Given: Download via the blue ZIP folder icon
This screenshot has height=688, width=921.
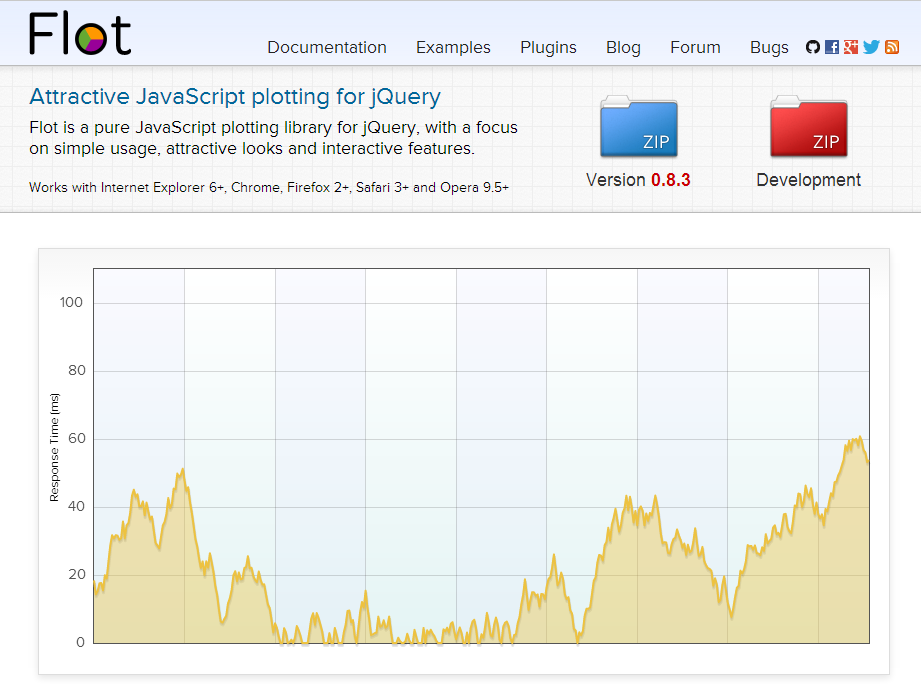Looking at the screenshot, I should click(638, 126).
